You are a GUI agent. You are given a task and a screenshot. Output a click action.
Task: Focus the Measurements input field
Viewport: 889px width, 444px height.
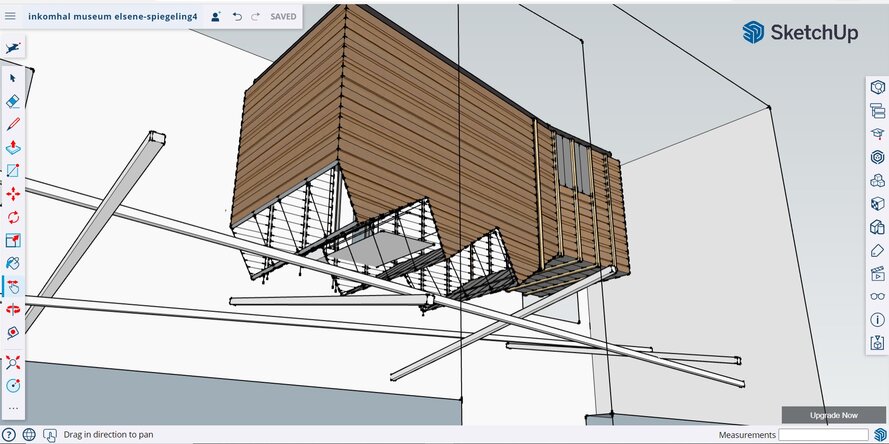click(x=823, y=435)
